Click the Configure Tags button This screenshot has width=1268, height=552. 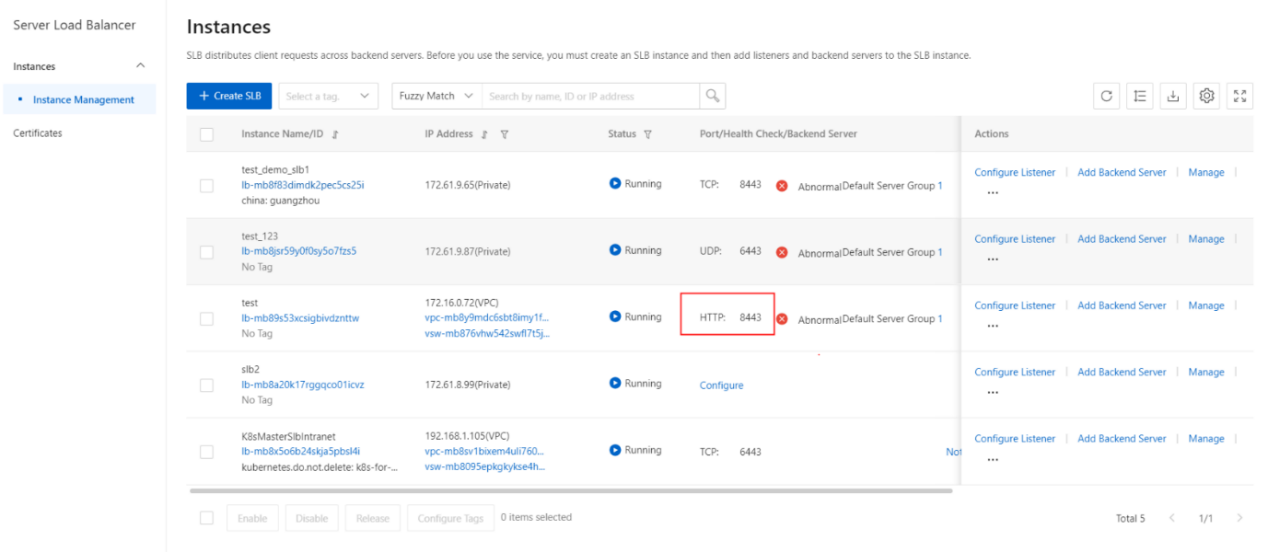pos(450,518)
